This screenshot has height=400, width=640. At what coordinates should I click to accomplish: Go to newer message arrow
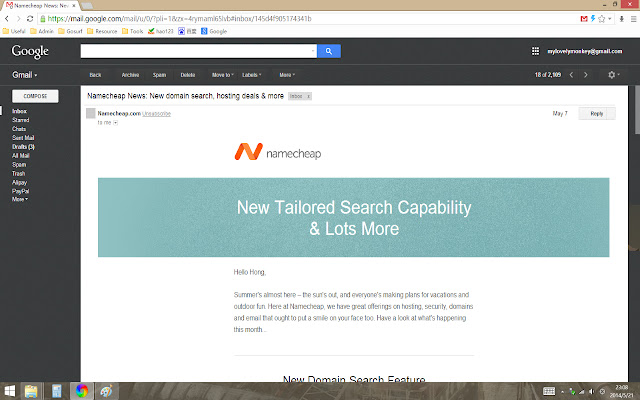571,75
